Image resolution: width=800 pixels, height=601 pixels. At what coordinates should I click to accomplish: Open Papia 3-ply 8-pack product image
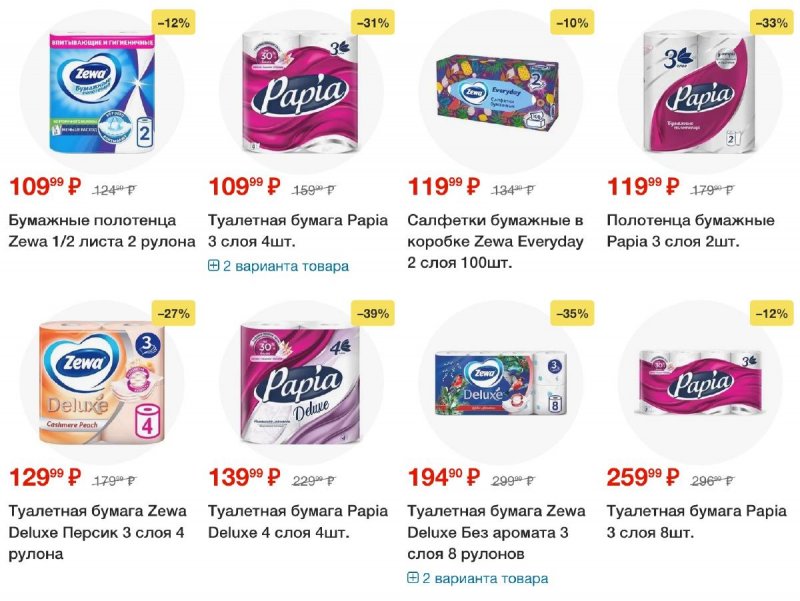[700, 383]
